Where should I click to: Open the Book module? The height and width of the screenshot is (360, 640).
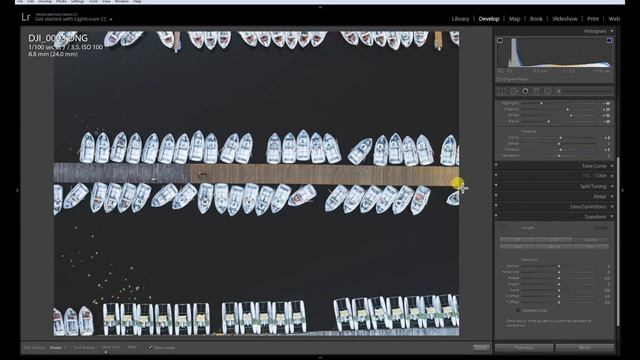[536, 19]
